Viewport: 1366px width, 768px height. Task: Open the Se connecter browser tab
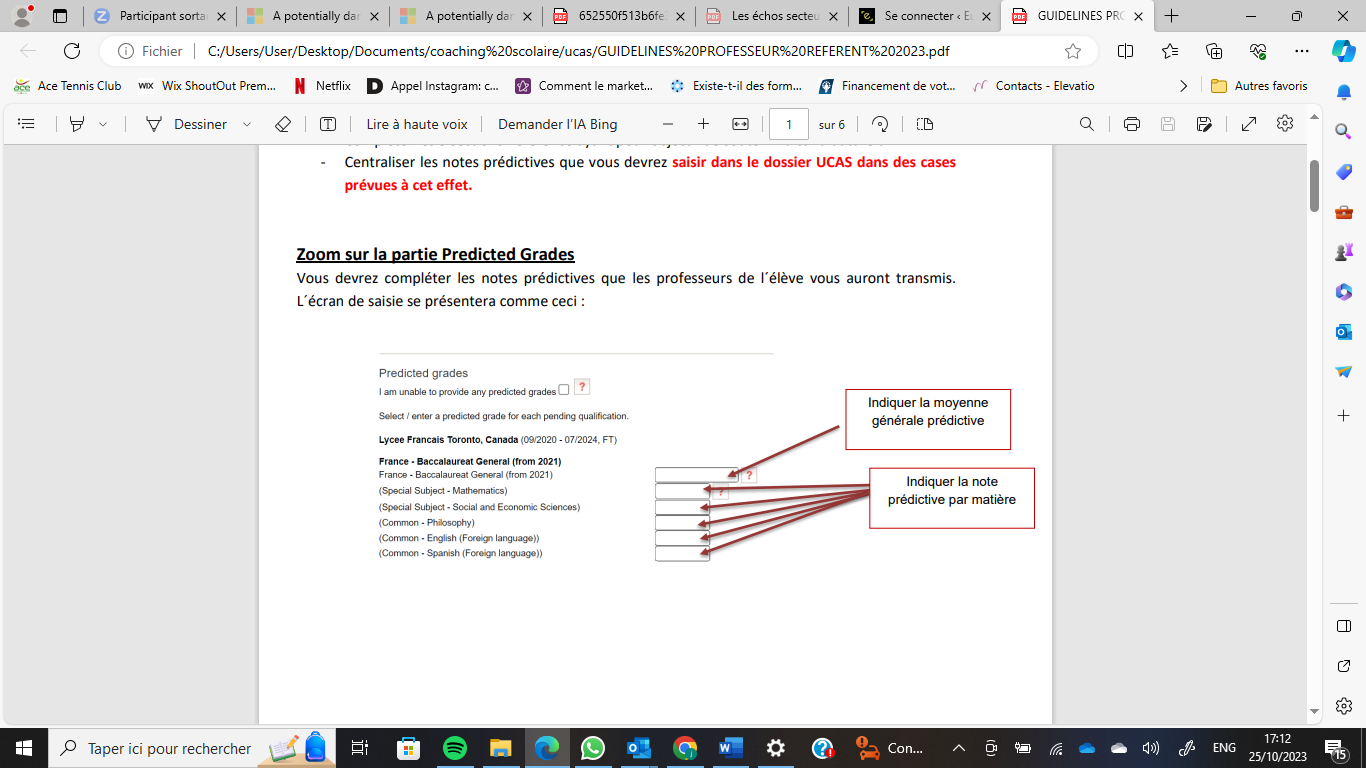(x=920, y=16)
